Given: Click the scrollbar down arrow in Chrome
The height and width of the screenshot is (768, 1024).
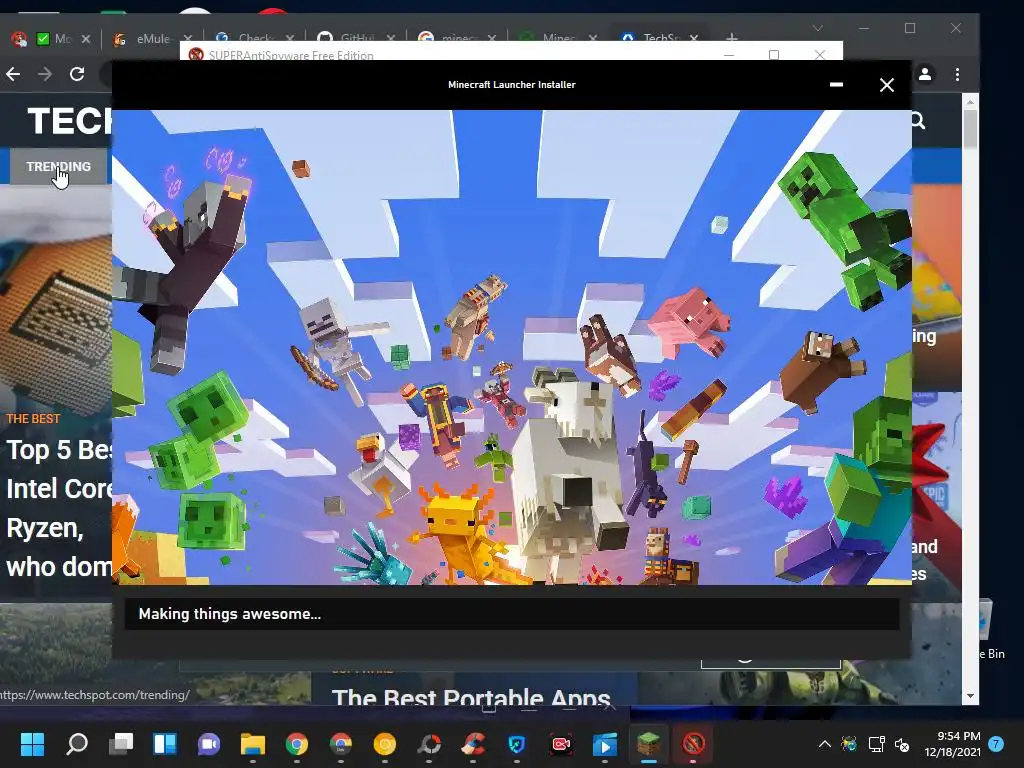Looking at the screenshot, I should [970, 696].
